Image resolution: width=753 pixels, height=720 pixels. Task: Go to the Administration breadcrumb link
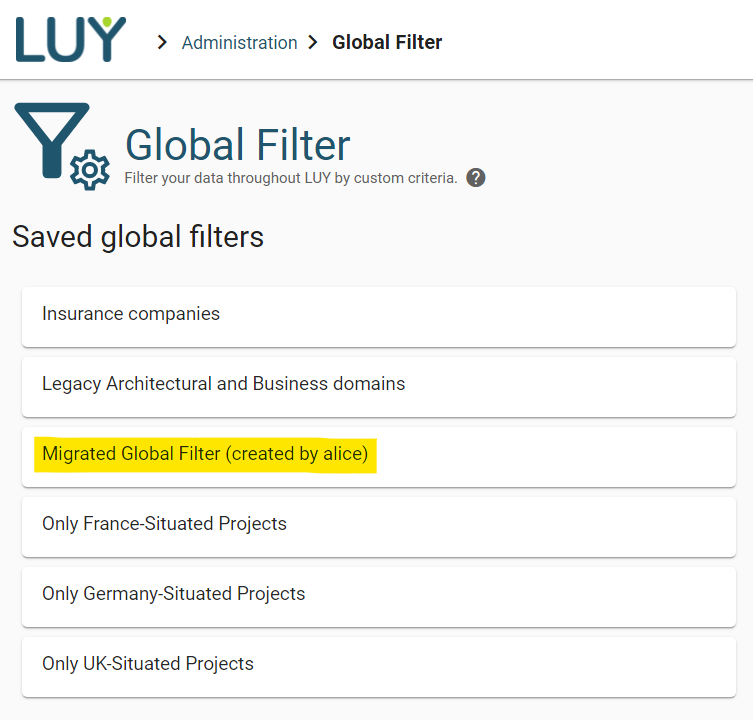click(239, 42)
